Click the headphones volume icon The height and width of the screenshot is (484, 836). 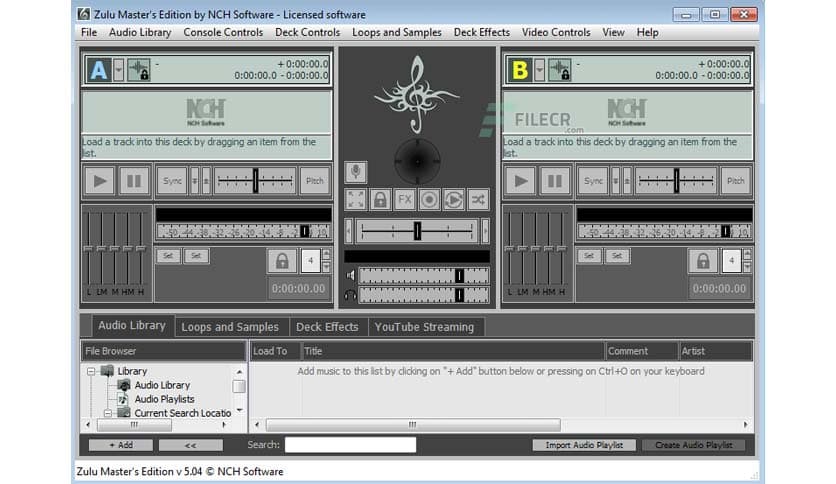(x=350, y=295)
